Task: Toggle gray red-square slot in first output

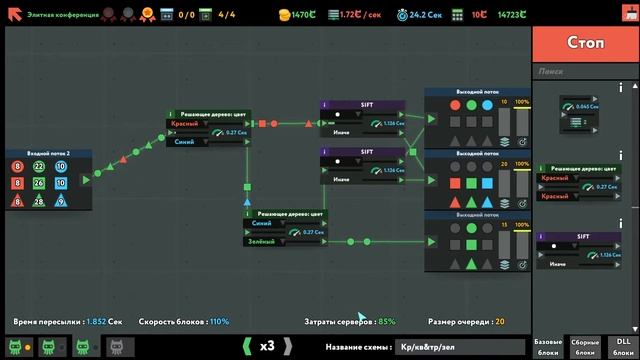Action: [455, 122]
